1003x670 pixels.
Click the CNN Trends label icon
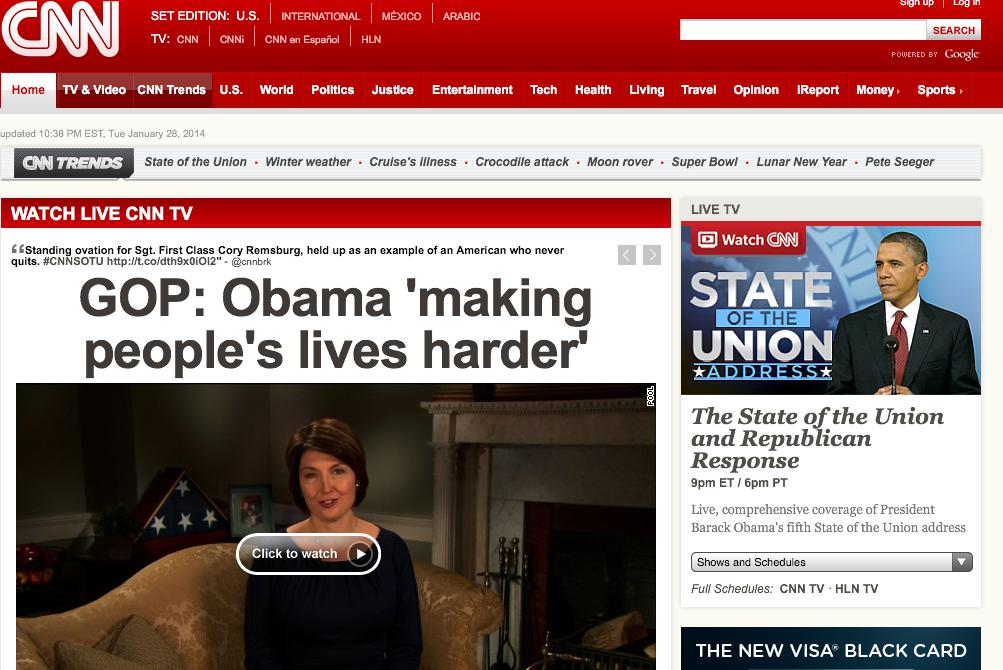74,163
